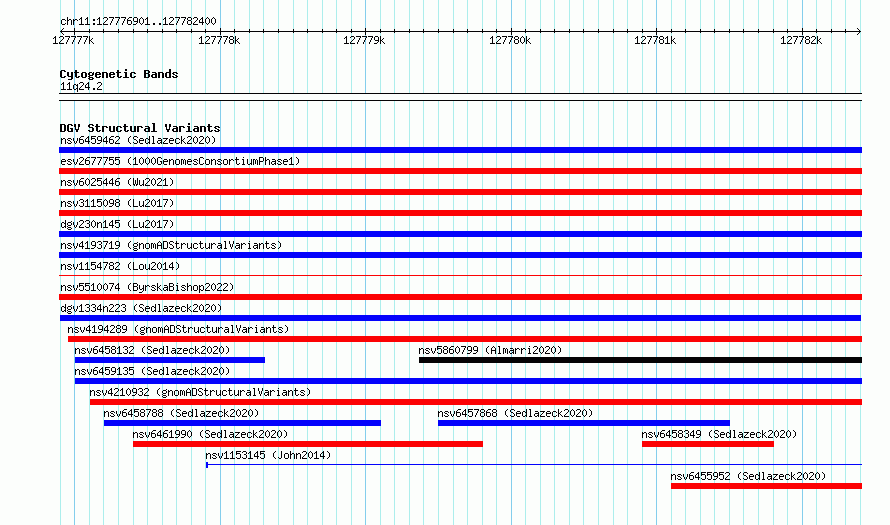
Task: Click the thin red nsv1154782 variant line
Action: click(460, 276)
